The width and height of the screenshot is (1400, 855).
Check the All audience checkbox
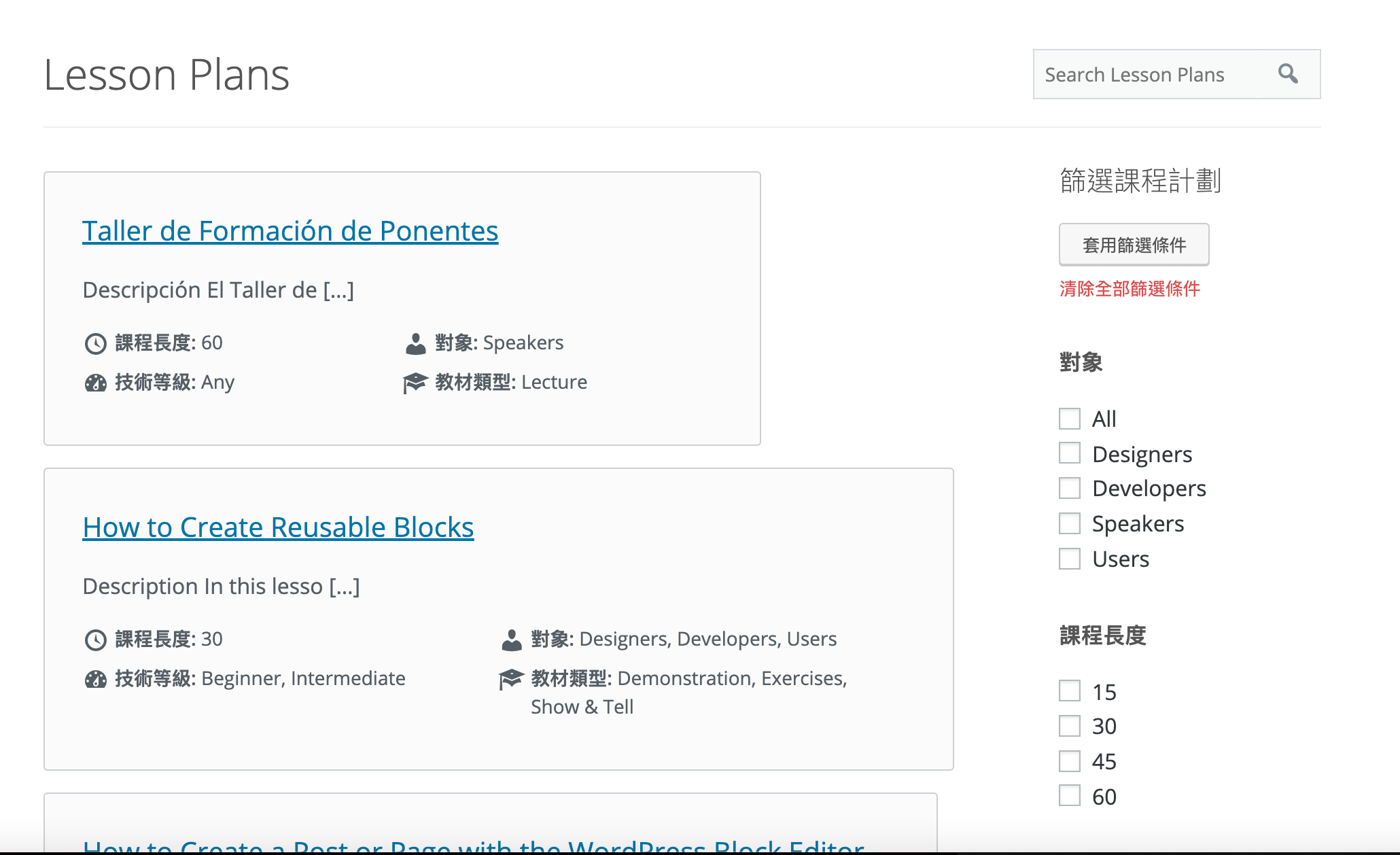coord(1070,419)
